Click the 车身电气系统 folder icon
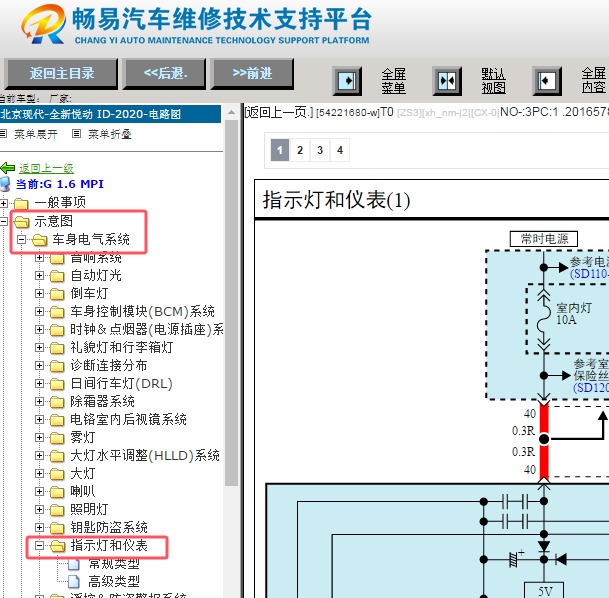Screen dimensions: 609x598 (40, 240)
